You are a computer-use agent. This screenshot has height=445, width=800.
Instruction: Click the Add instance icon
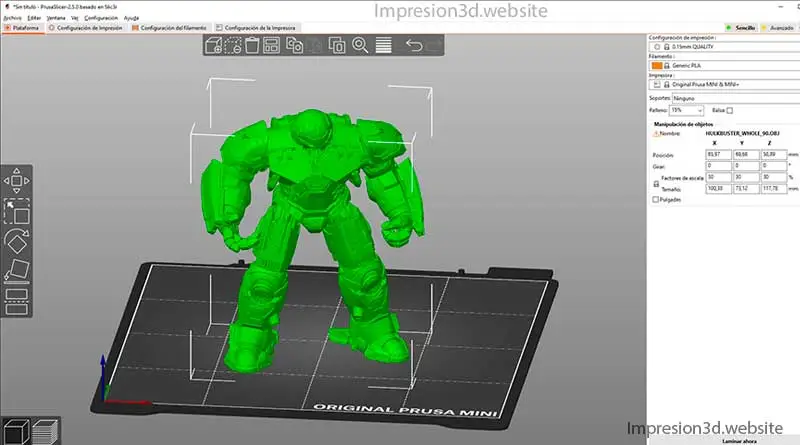point(337,45)
